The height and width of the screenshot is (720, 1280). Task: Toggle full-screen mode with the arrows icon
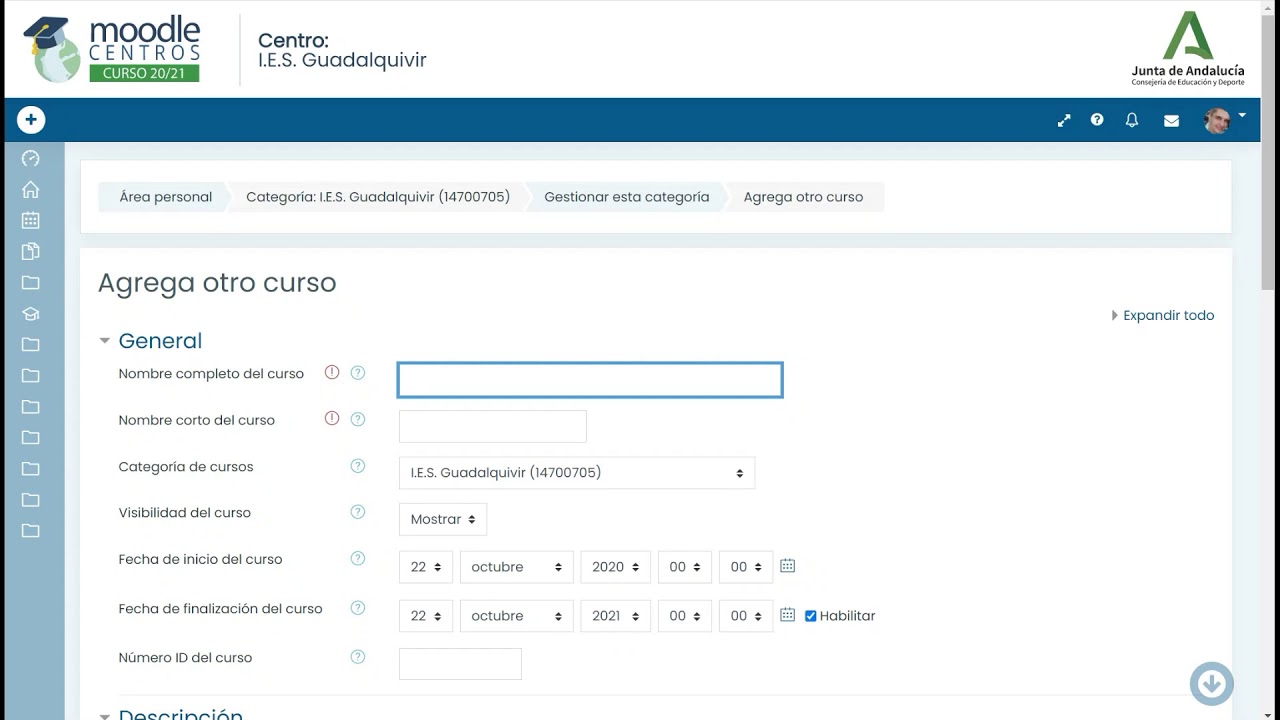pos(1064,120)
